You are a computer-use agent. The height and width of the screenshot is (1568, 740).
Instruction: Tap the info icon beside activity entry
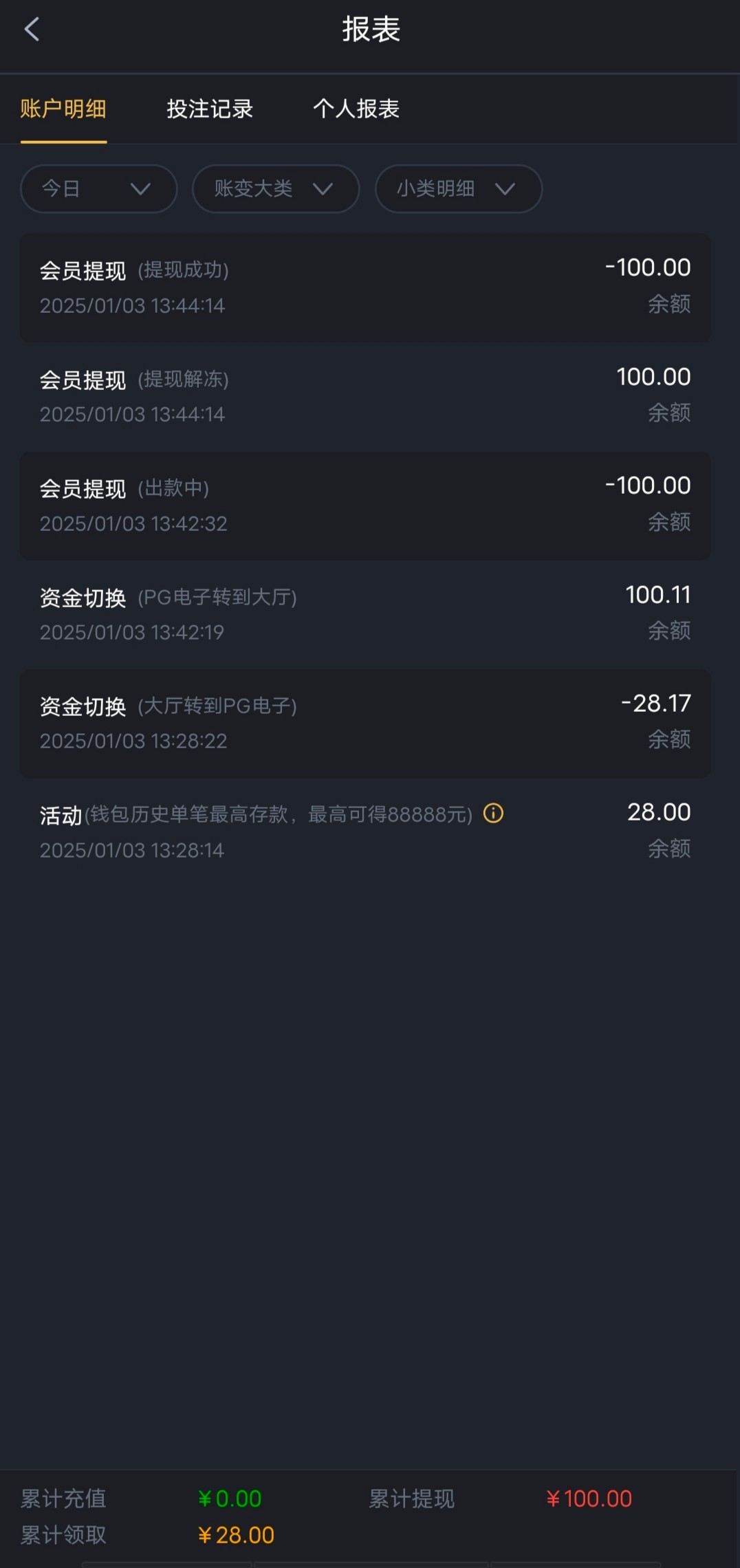tap(493, 814)
